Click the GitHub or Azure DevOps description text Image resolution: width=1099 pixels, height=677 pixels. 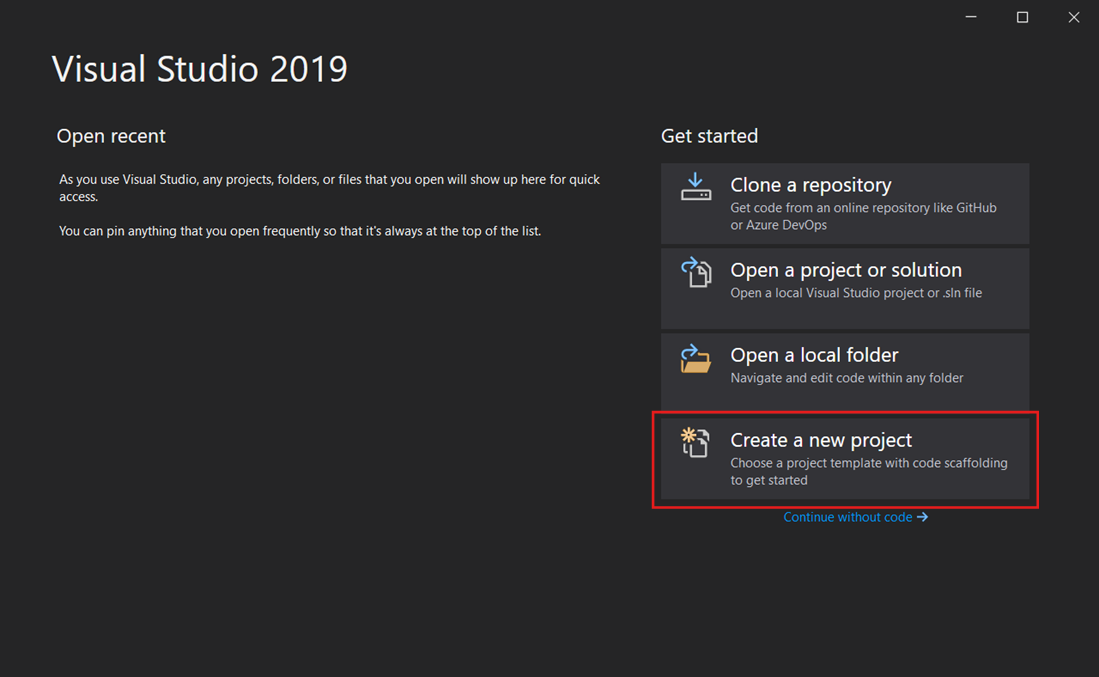pos(863,216)
